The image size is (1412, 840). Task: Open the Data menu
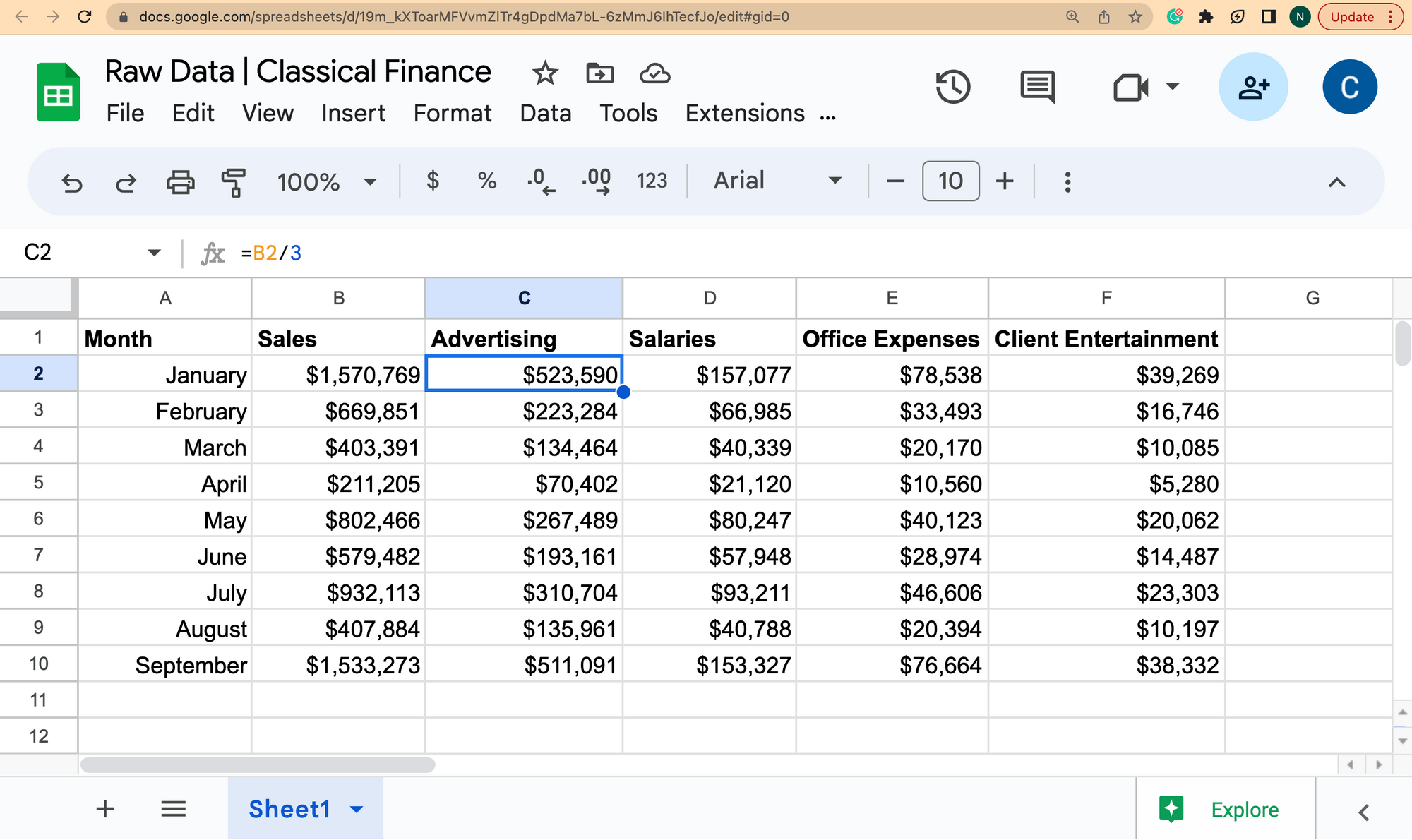pyautogui.click(x=544, y=113)
